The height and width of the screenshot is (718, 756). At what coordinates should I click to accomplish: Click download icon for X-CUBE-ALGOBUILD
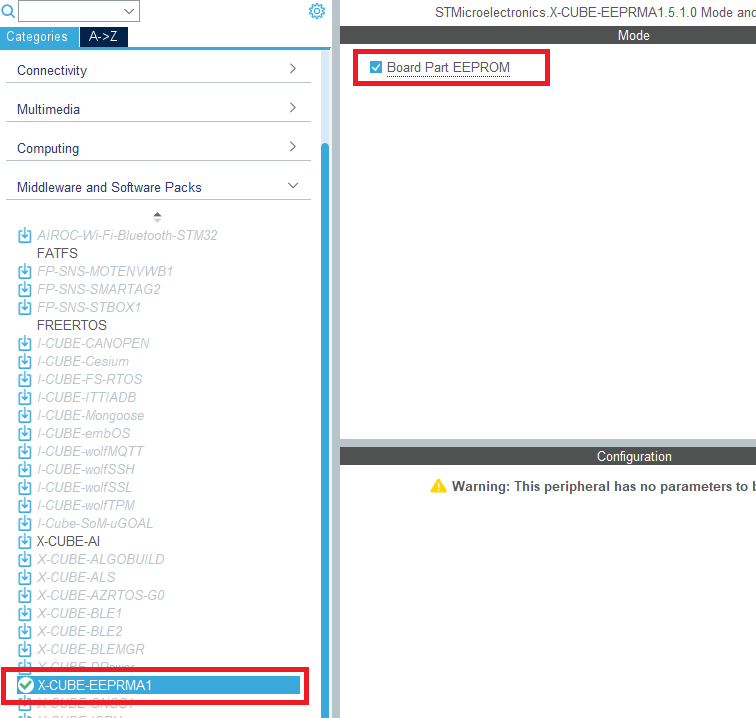pos(25,559)
